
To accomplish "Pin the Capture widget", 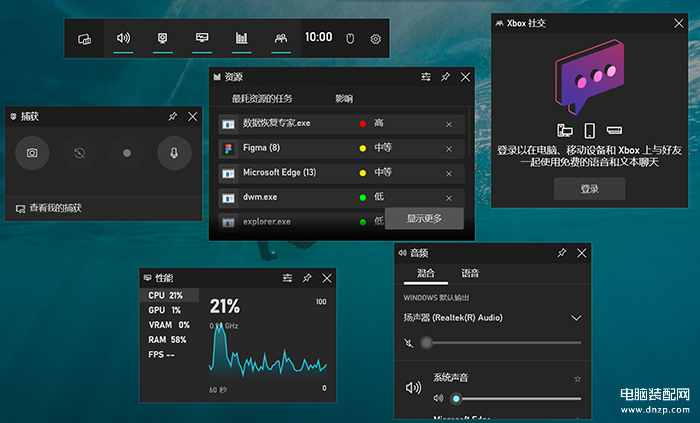I will click(172, 116).
